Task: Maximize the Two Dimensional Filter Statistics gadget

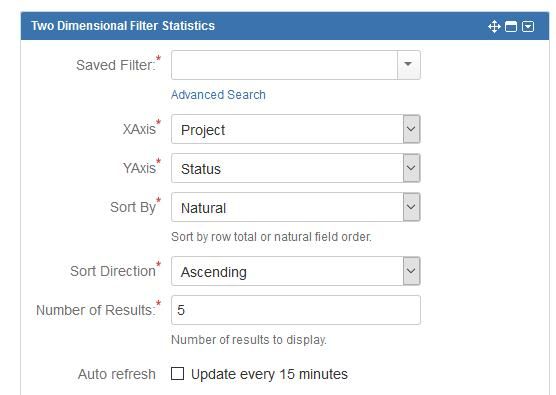Action: click(x=511, y=26)
